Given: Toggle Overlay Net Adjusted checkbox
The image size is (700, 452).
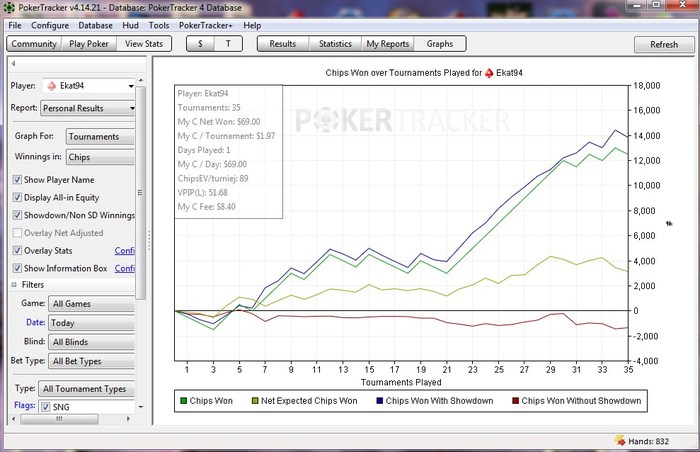Looking at the screenshot, I should [x=17, y=233].
